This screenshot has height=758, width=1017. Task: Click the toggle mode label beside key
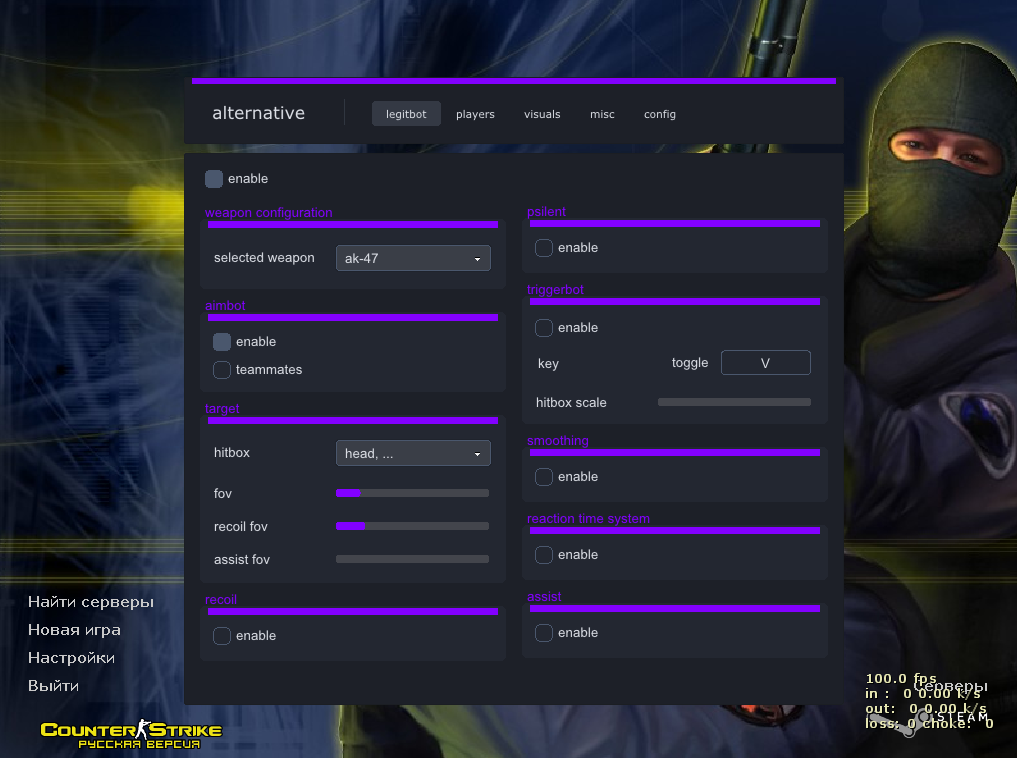pos(689,362)
